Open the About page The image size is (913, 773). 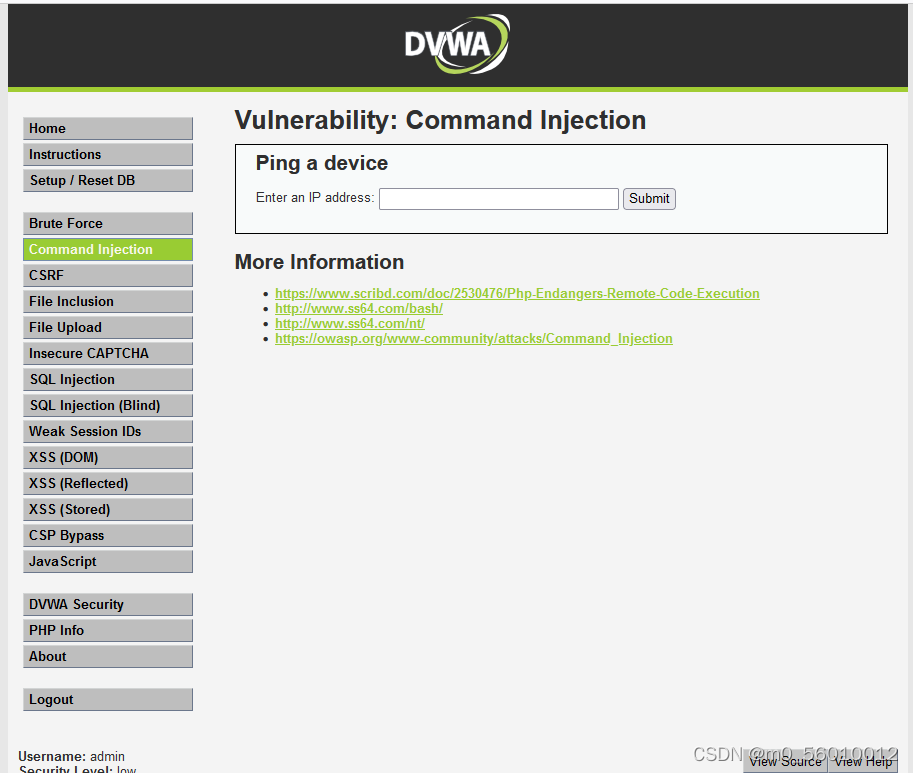click(x=108, y=657)
